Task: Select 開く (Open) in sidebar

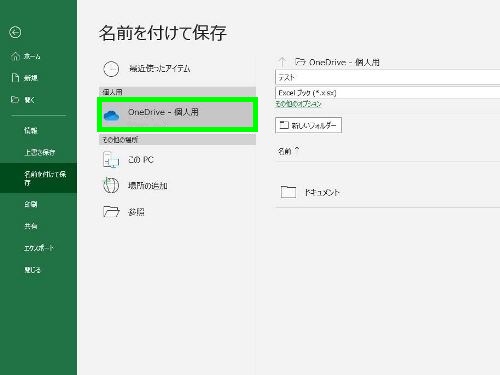Action: tap(29, 100)
